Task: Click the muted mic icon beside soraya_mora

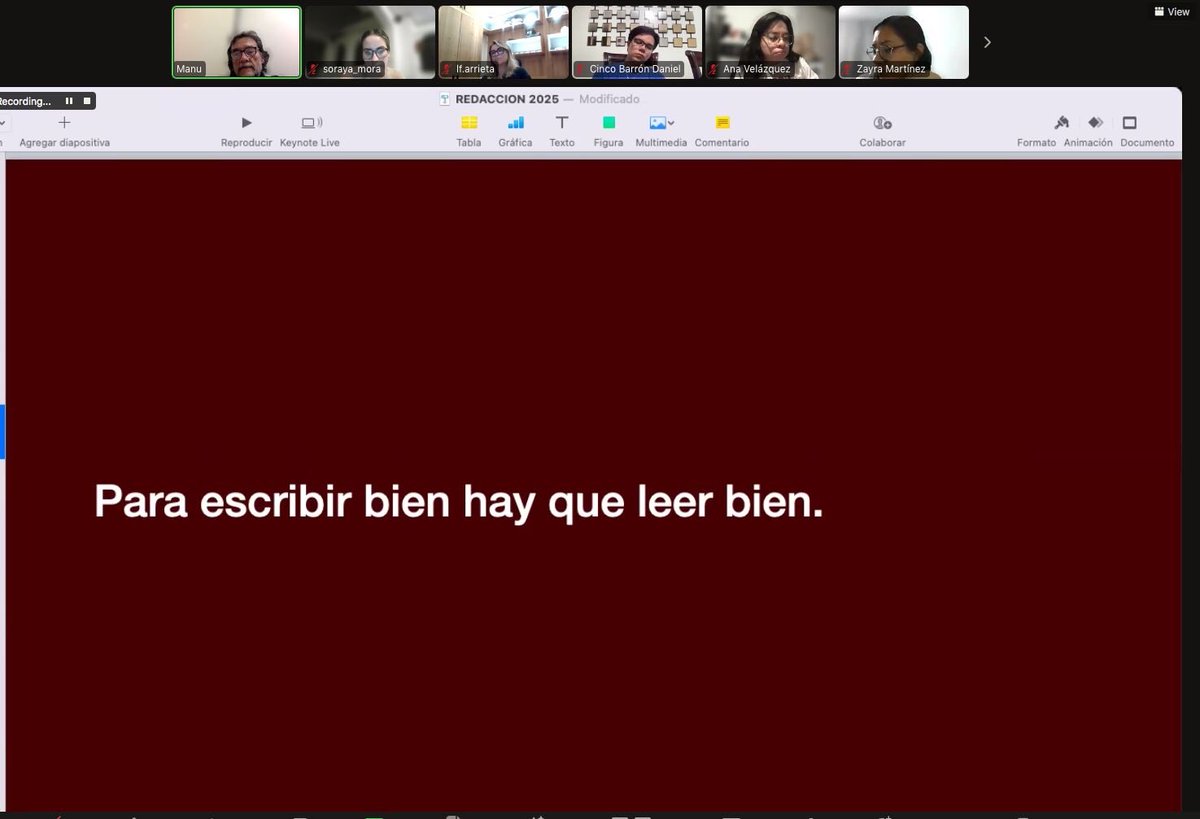Action: point(314,69)
